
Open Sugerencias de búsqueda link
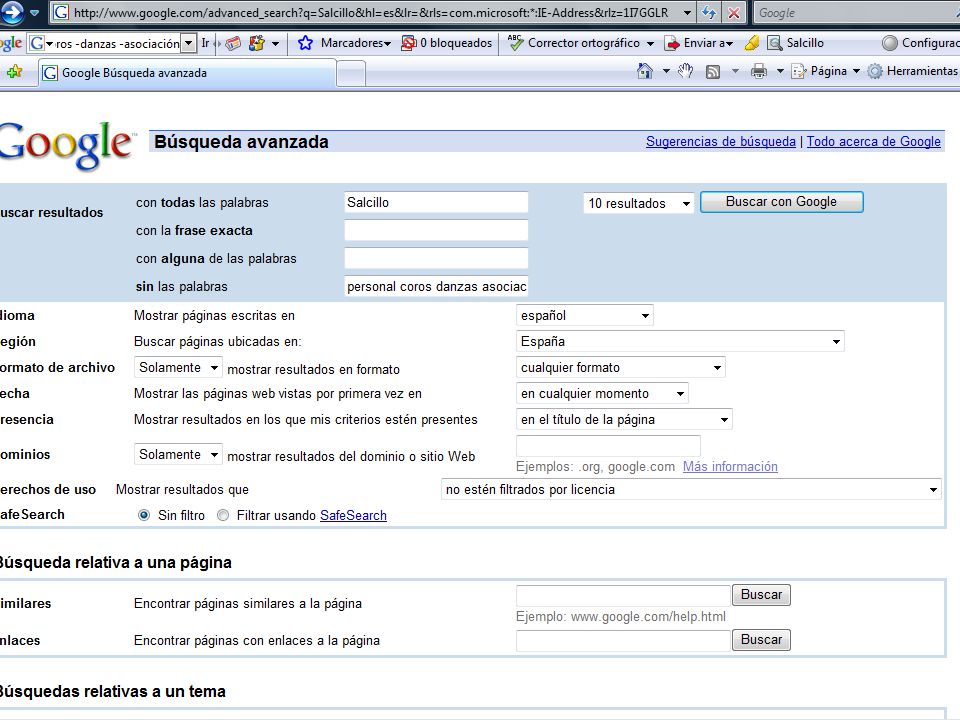point(721,141)
